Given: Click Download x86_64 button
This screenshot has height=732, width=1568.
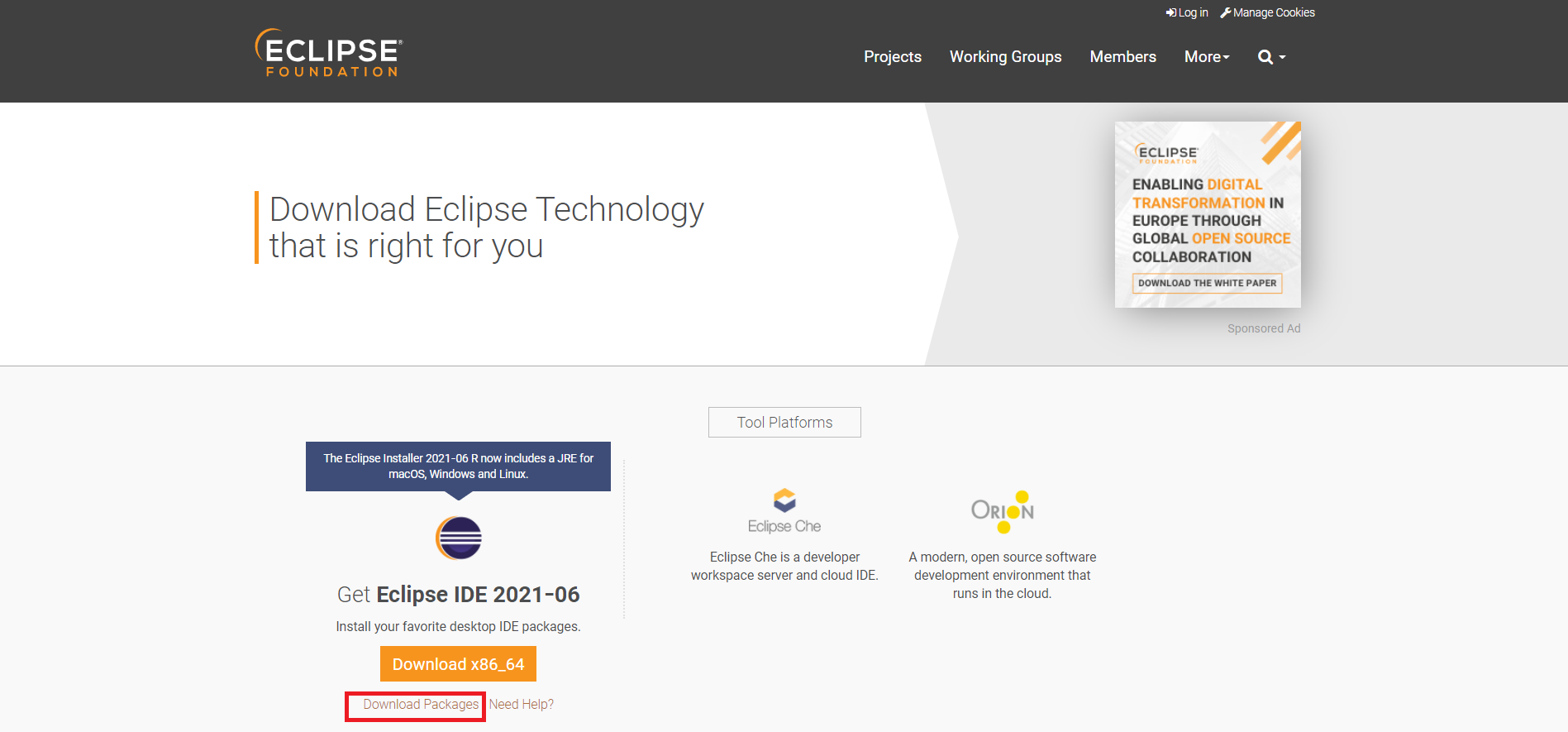Looking at the screenshot, I should point(458,664).
